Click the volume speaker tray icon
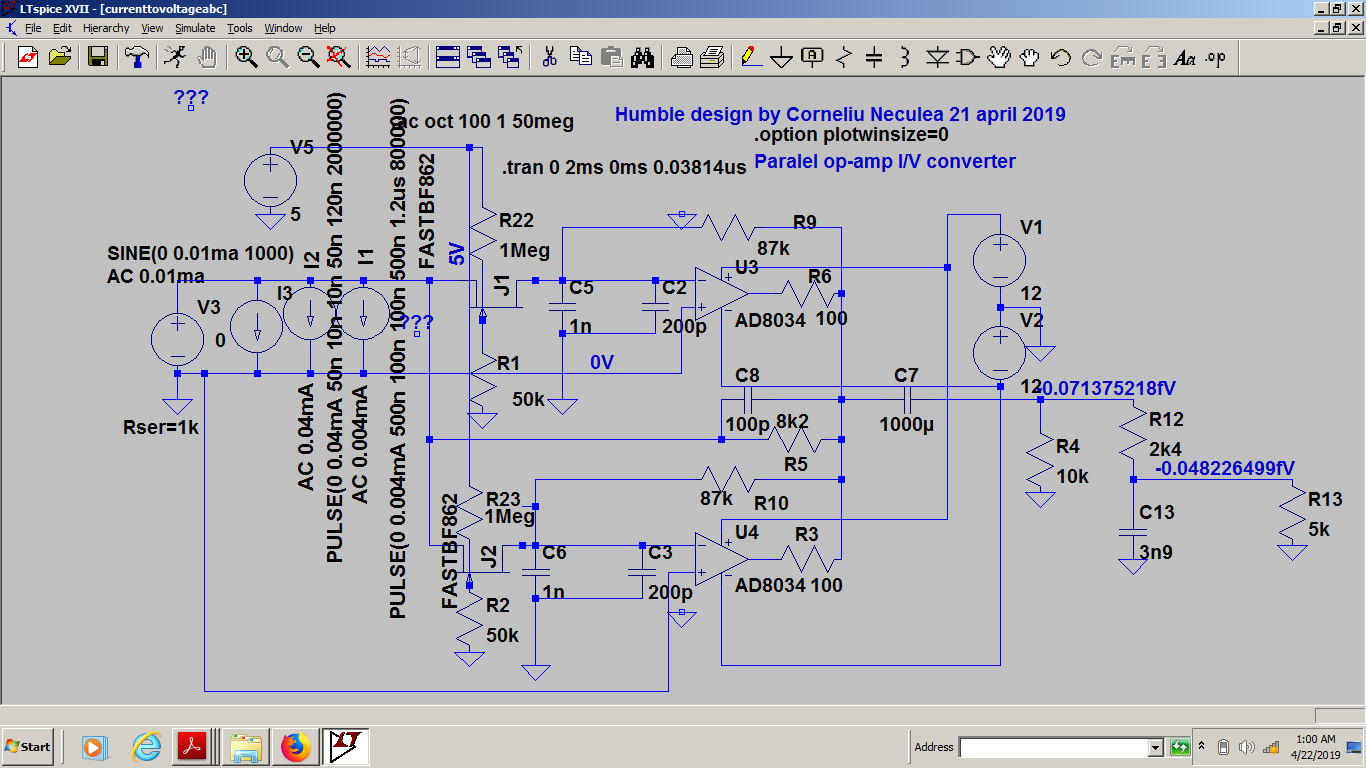The image size is (1366, 768). (1247, 747)
